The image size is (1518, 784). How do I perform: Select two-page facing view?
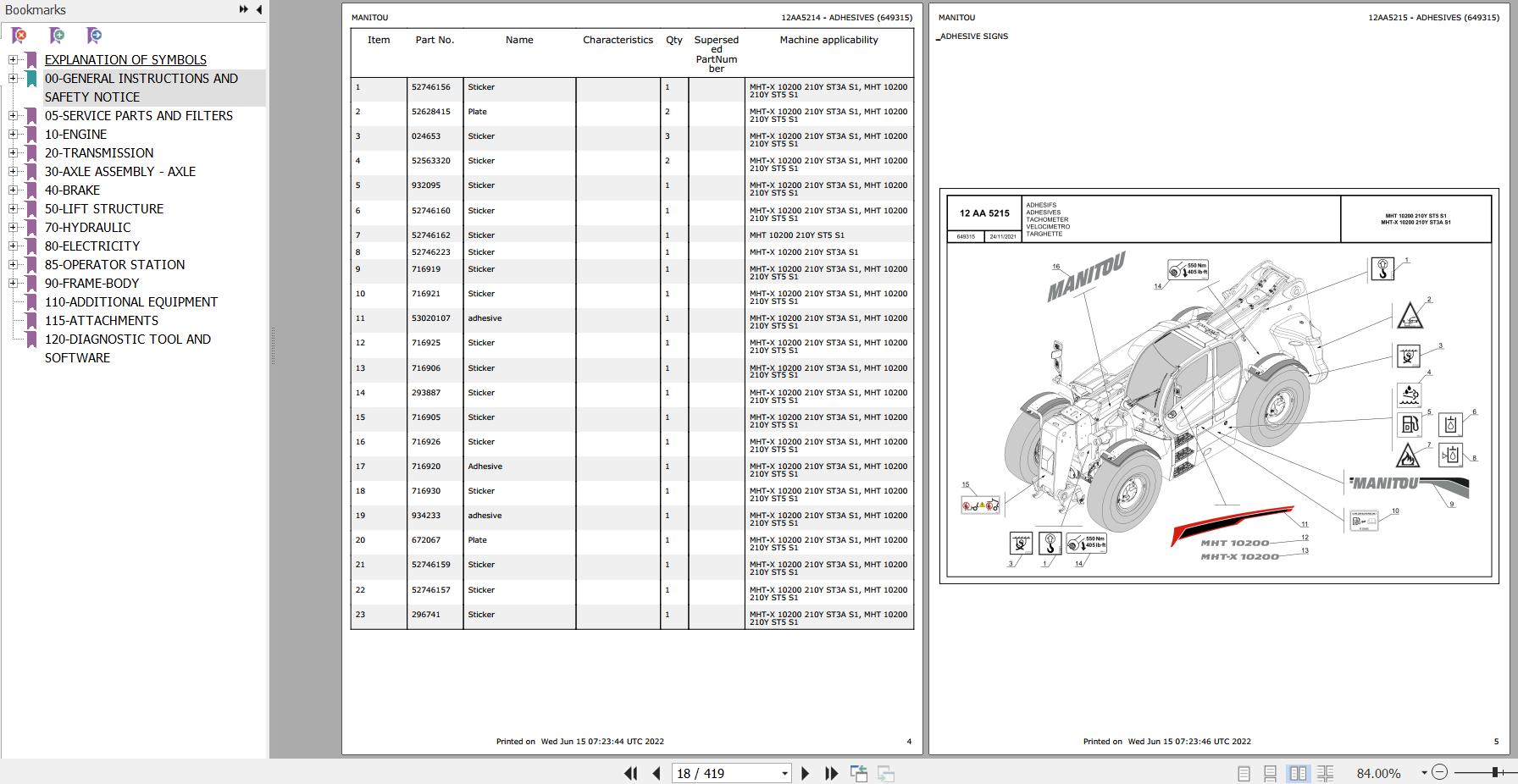pyautogui.click(x=1298, y=773)
